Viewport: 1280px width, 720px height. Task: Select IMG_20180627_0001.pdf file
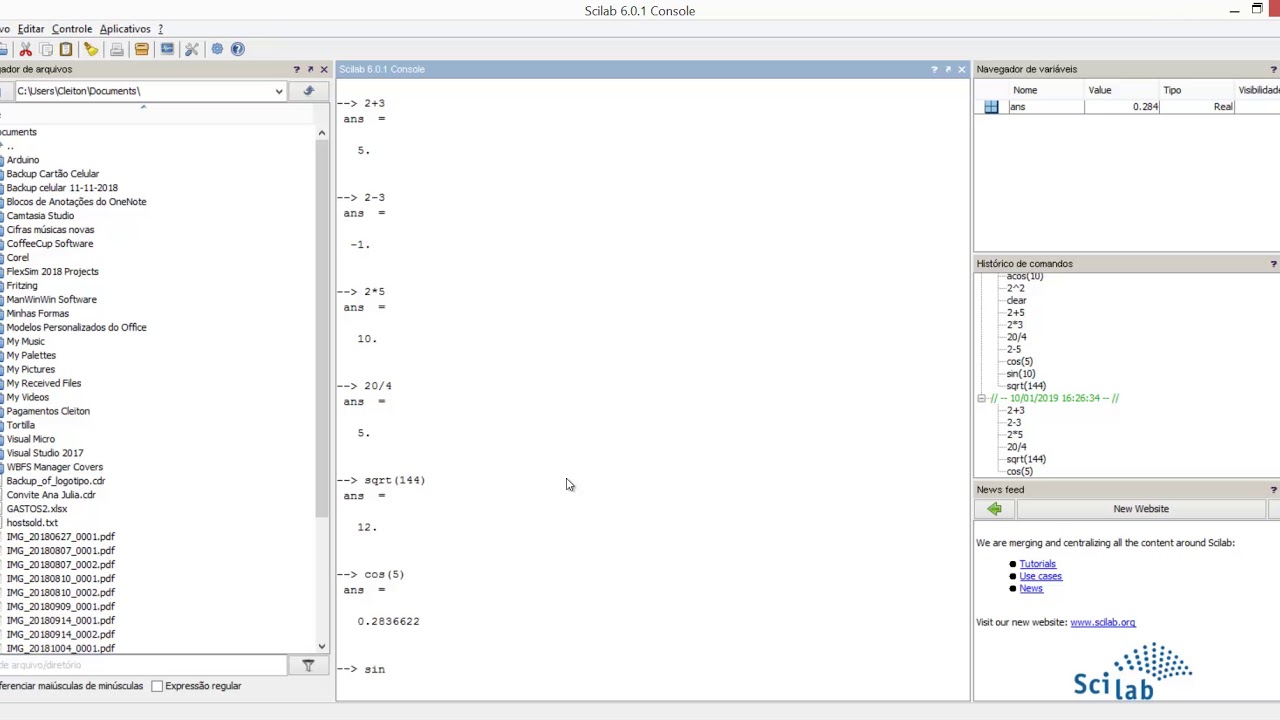point(61,537)
